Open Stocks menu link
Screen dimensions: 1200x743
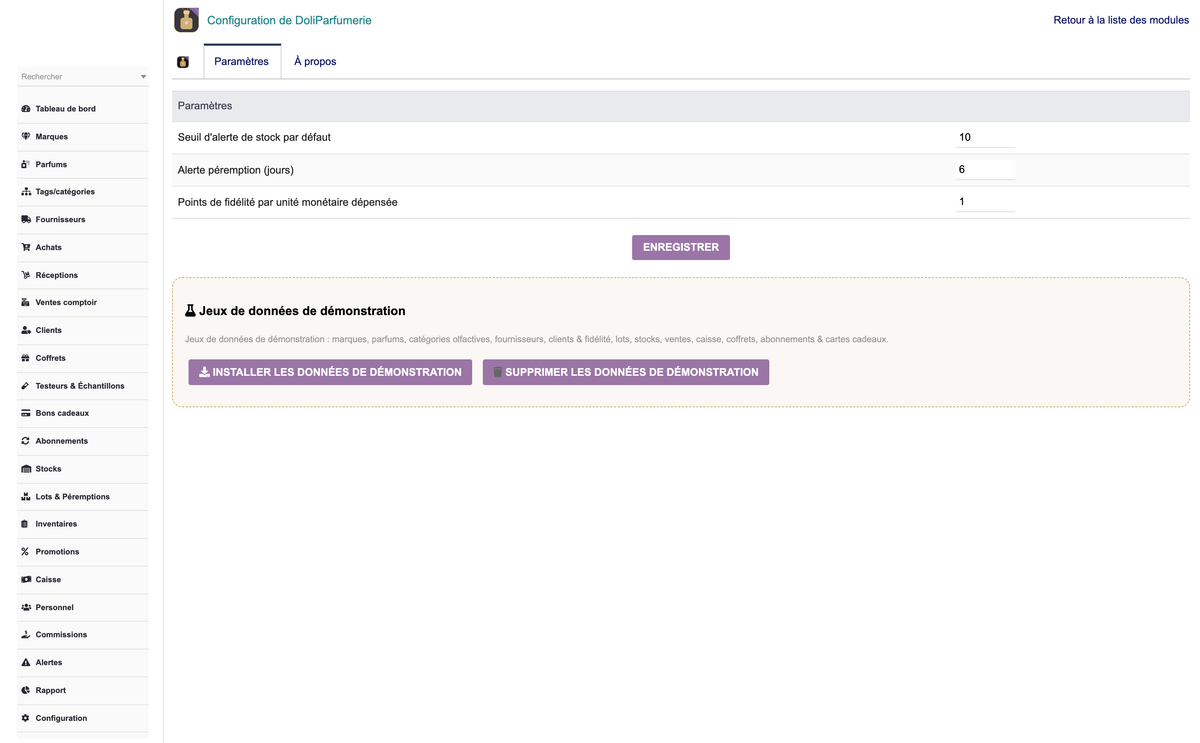point(48,469)
